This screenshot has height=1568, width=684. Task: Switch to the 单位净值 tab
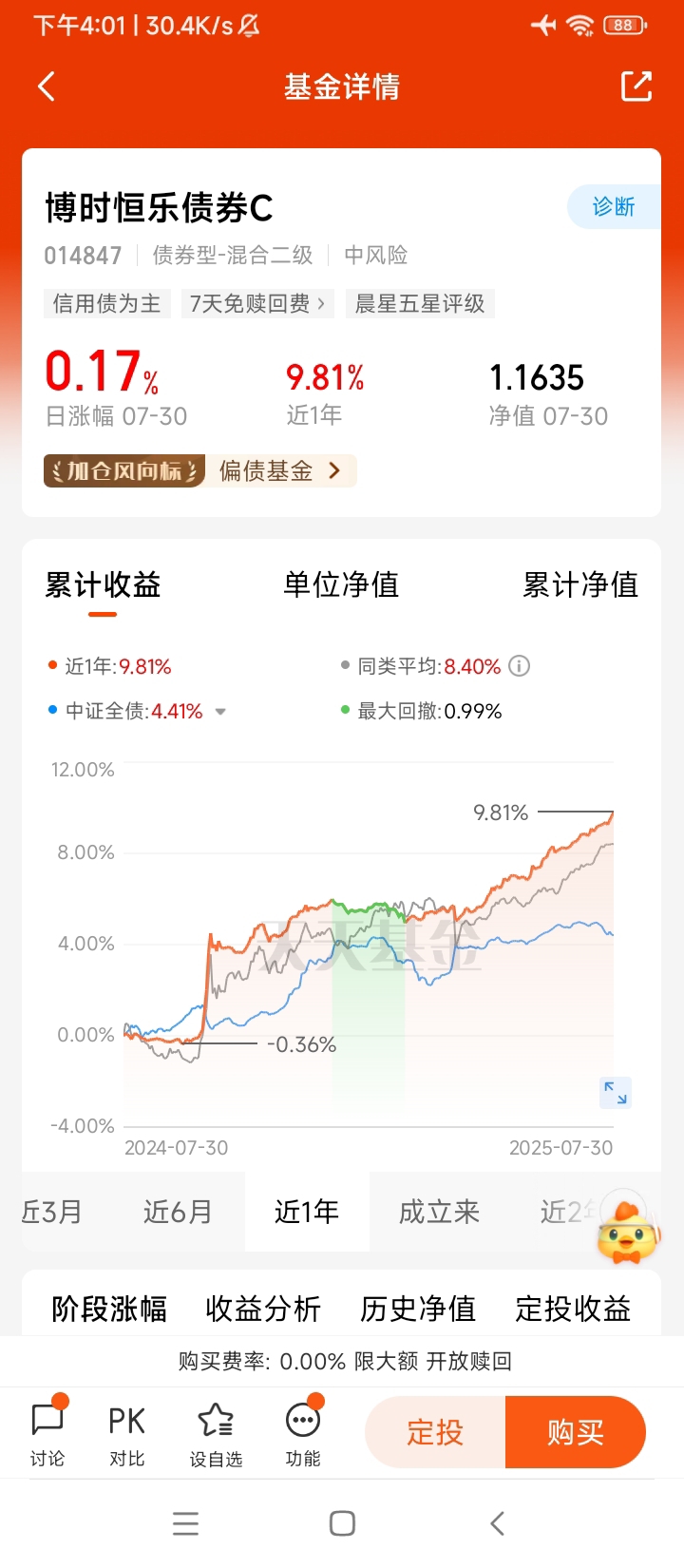tap(341, 584)
